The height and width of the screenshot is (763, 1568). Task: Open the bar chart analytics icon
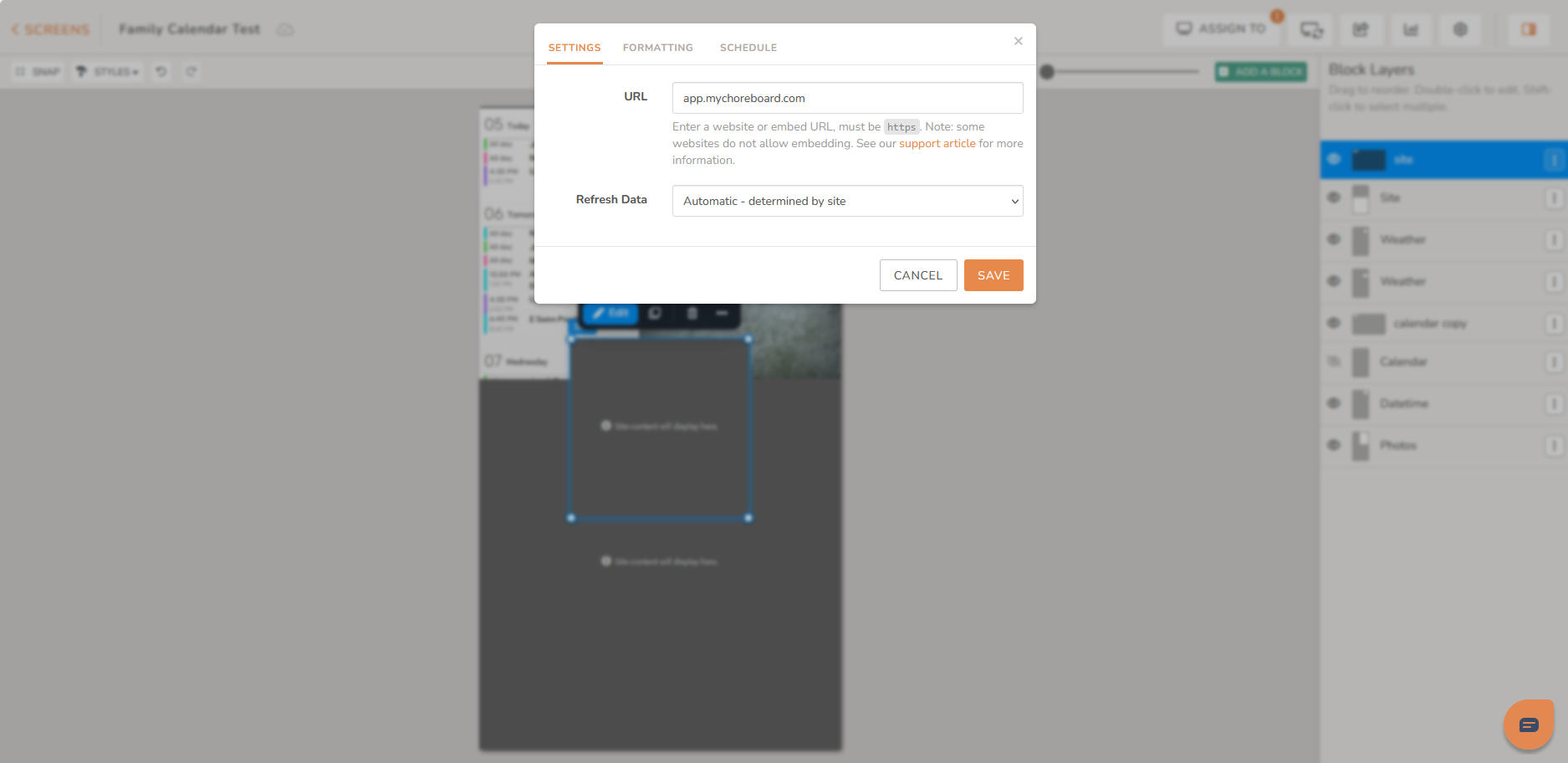pos(1411,29)
